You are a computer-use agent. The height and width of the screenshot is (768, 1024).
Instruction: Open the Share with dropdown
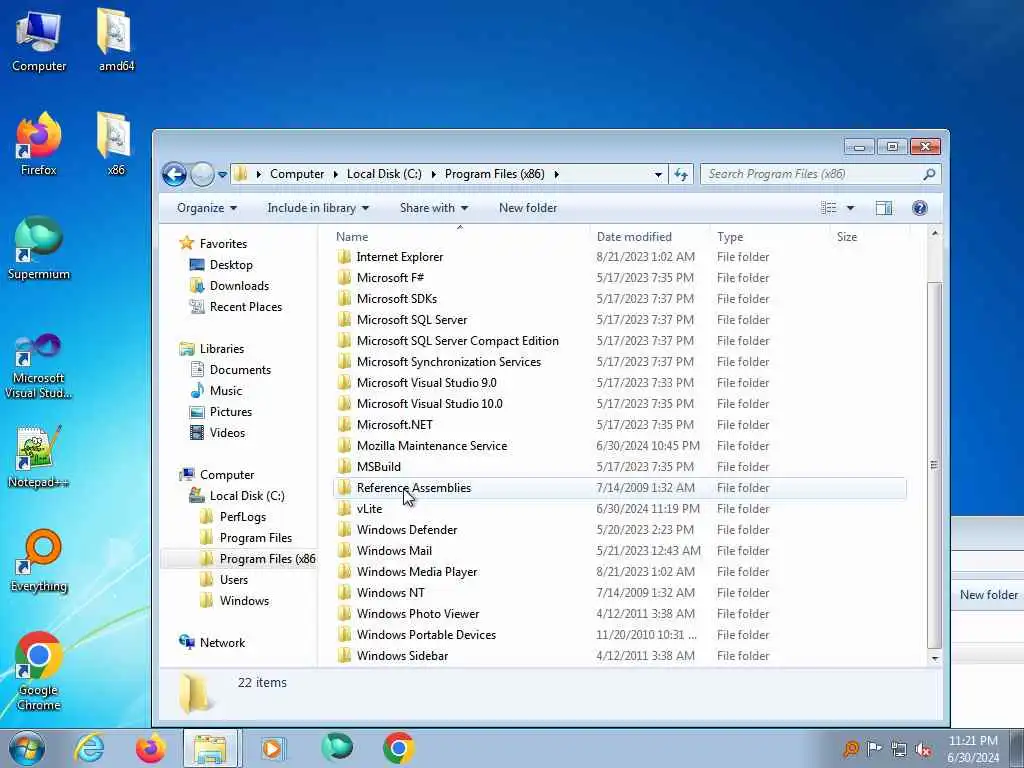point(434,208)
